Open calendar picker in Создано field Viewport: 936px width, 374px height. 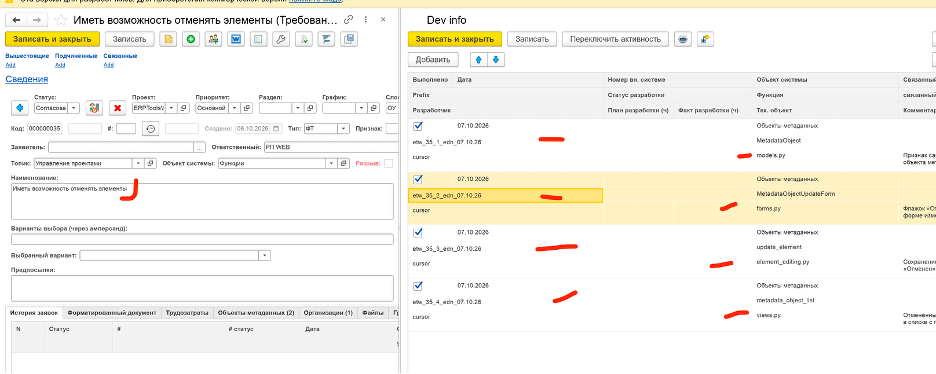(276, 129)
